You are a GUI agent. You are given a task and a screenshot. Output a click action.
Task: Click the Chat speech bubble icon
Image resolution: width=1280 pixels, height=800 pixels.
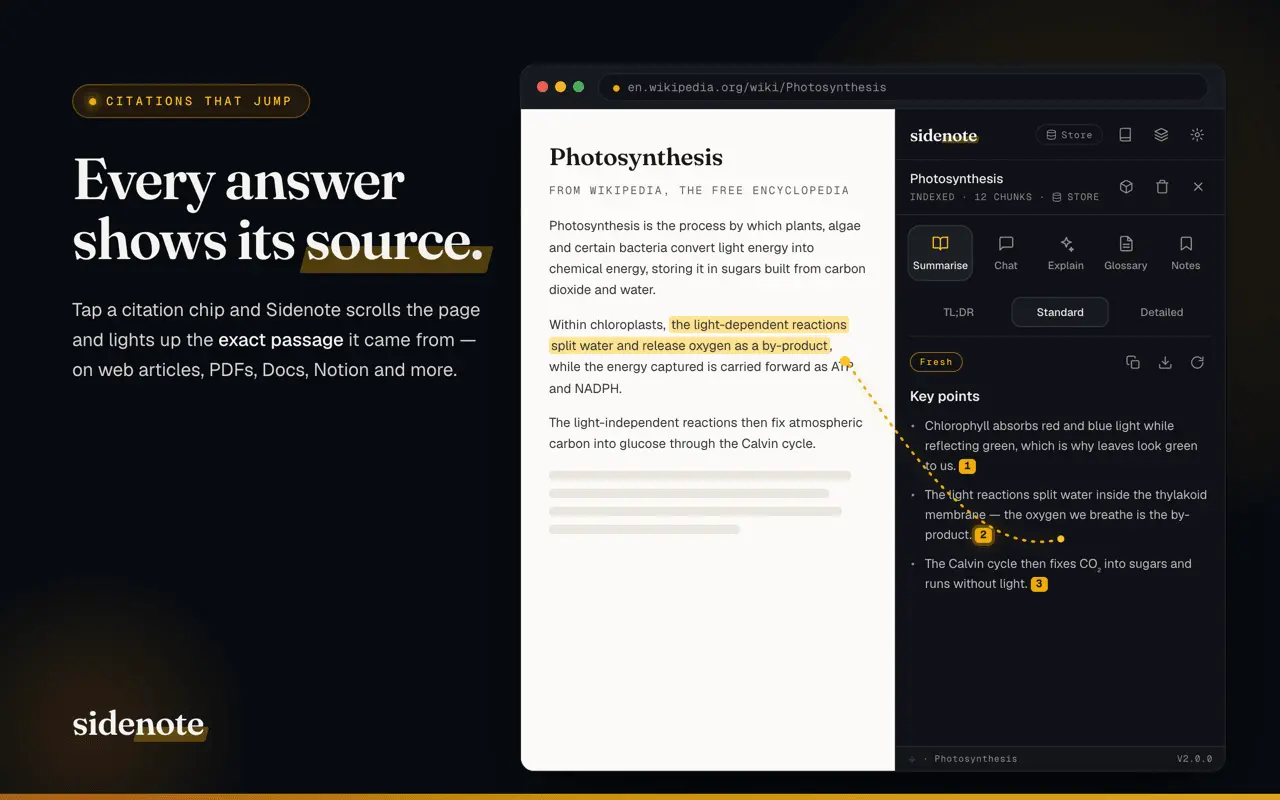pyautogui.click(x=1006, y=243)
